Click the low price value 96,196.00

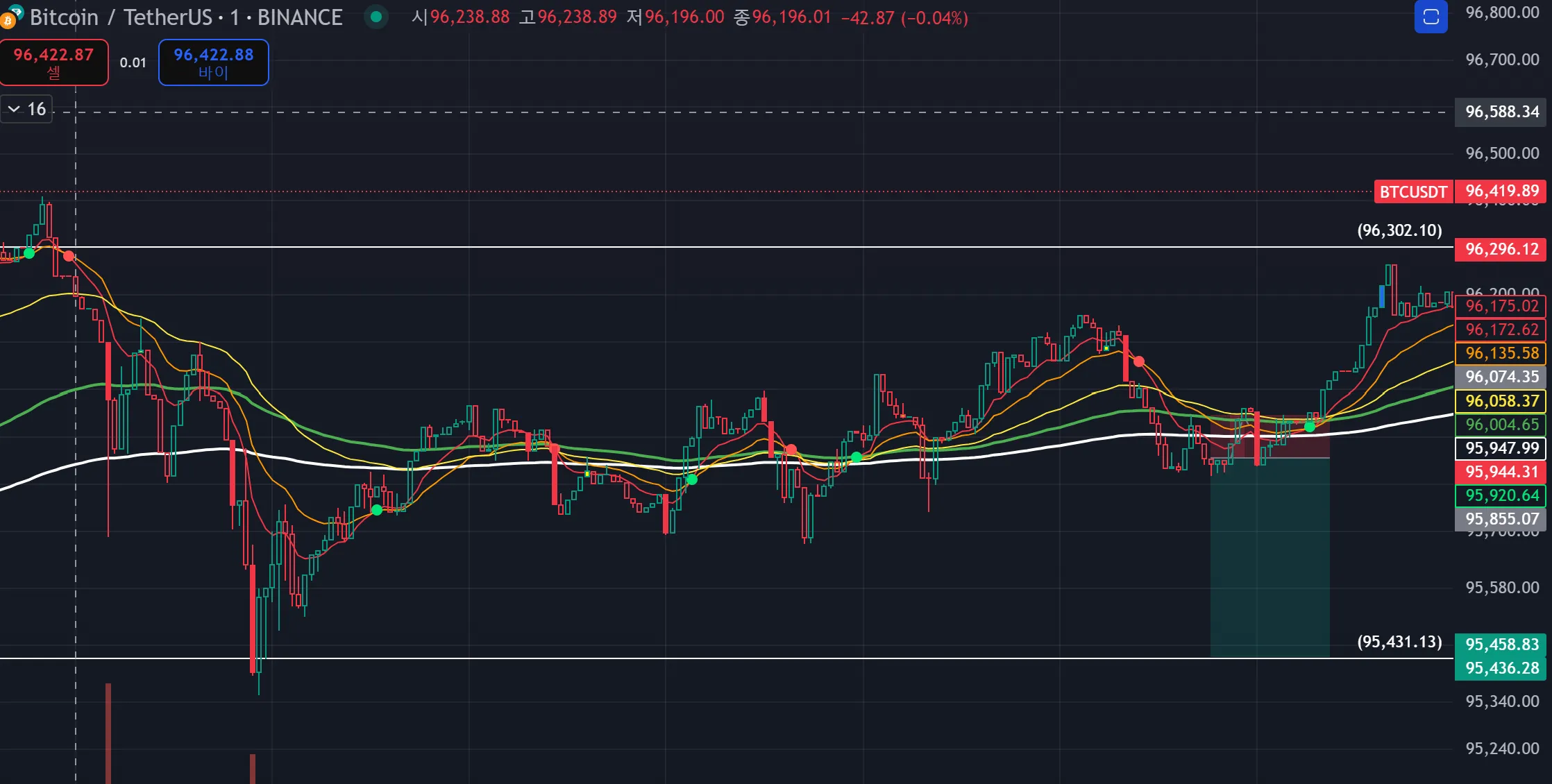tap(685, 17)
